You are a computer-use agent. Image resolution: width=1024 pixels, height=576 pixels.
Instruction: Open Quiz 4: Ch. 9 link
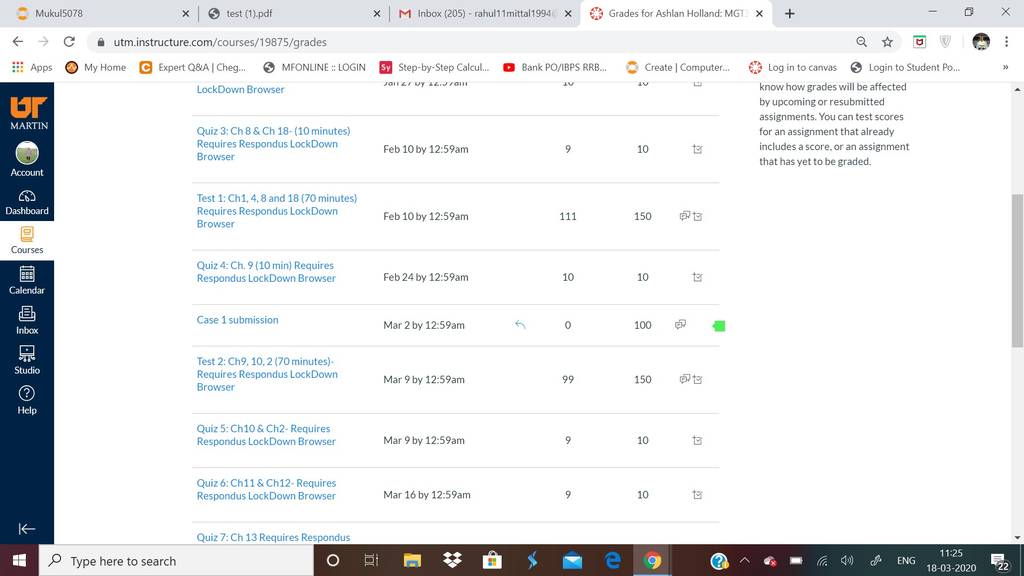point(266,272)
